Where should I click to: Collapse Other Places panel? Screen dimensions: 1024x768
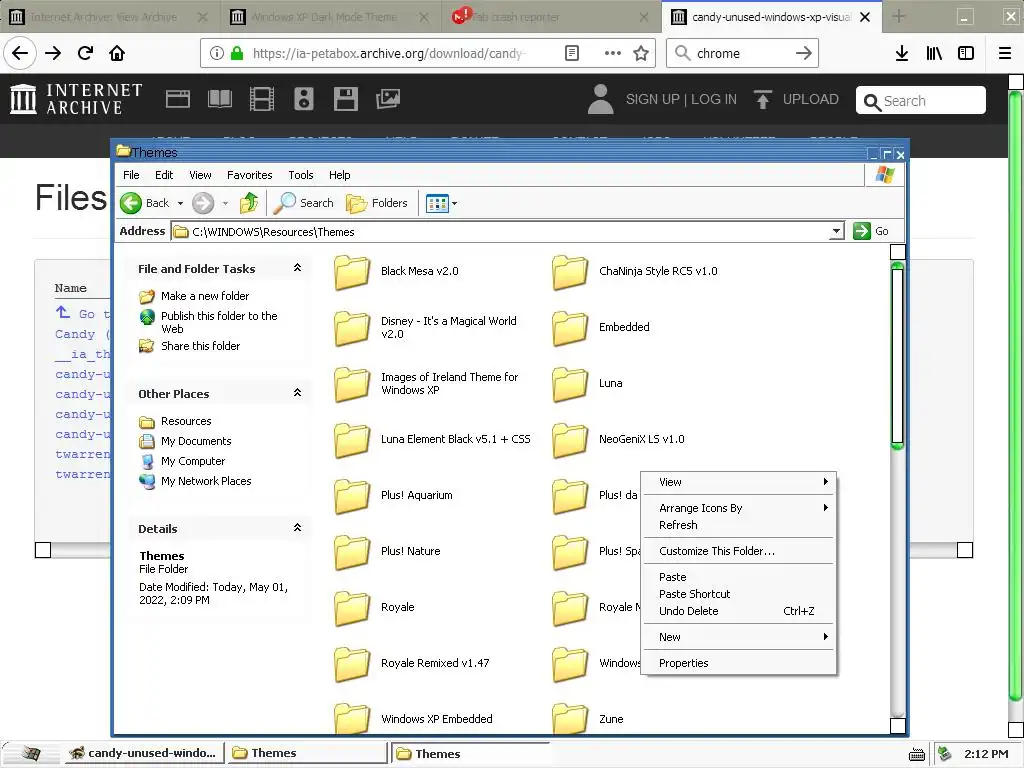pos(297,392)
